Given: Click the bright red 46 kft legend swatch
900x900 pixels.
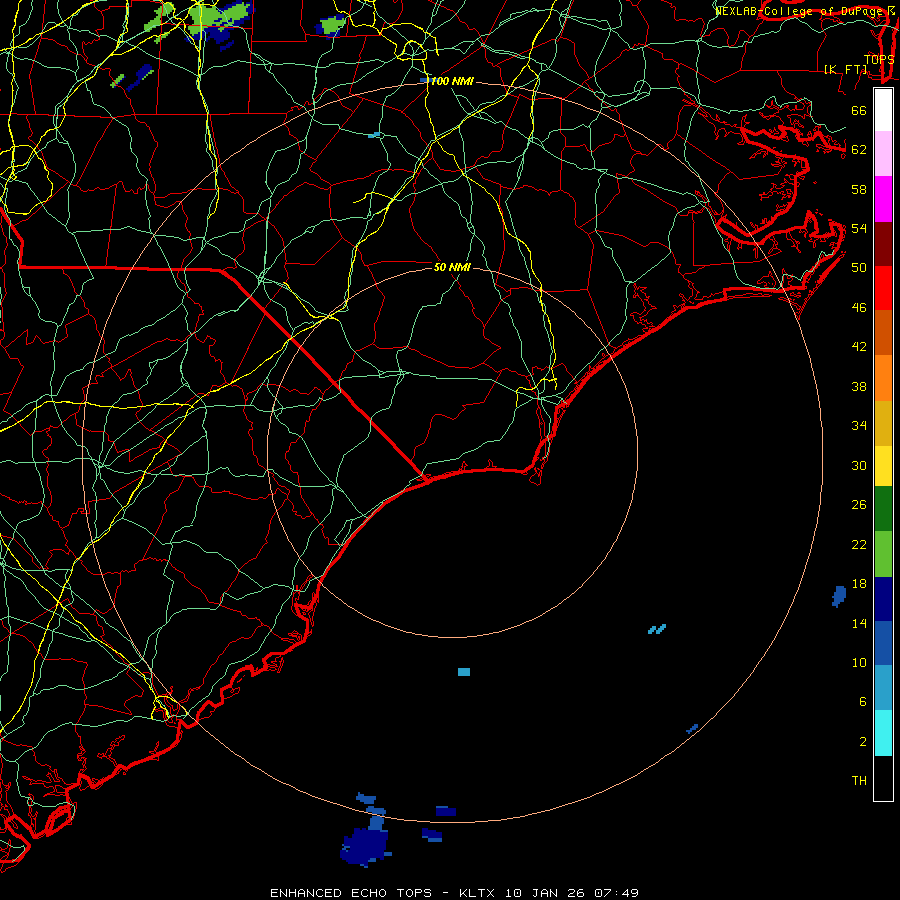Looking at the screenshot, I should pos(883,288).
